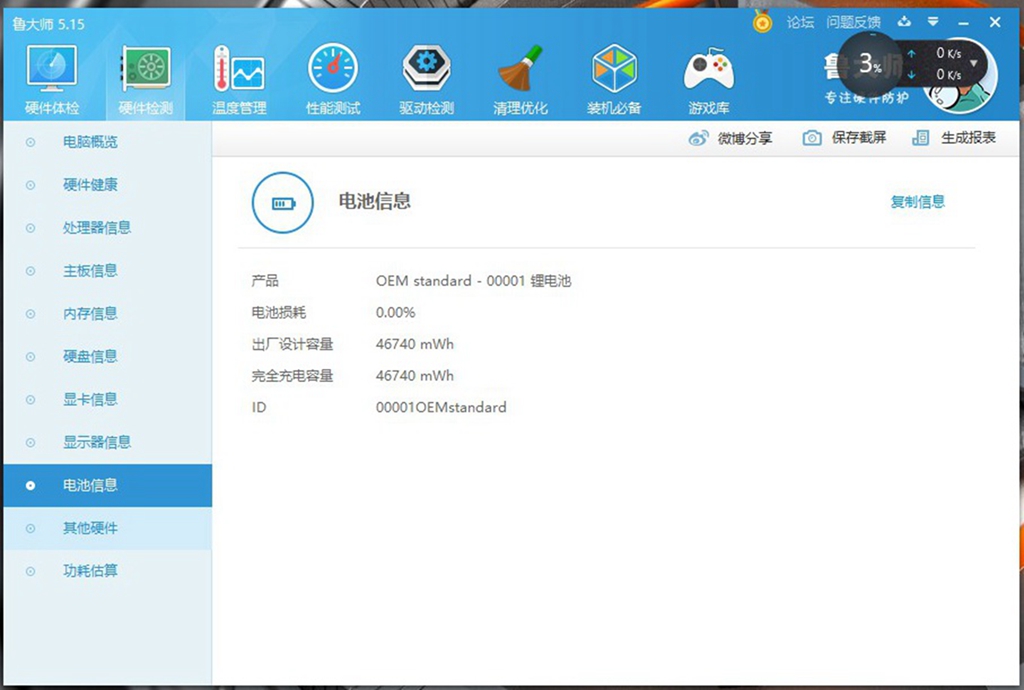The height and width of the screenshot is (690, 1024).
Task: Open 论坛 forum link
Action: 800,22
